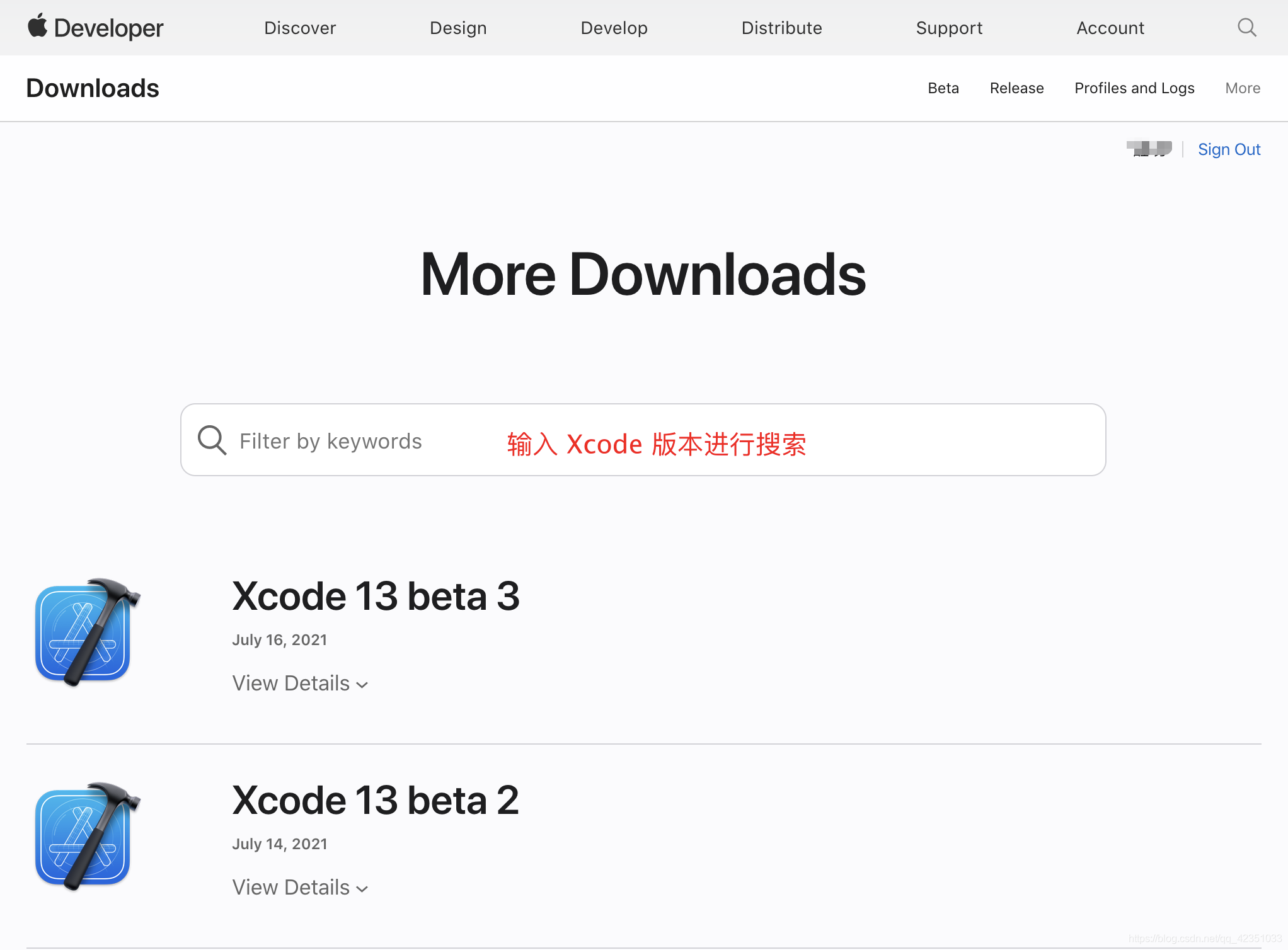Click the Apple Developer logo

95,28
